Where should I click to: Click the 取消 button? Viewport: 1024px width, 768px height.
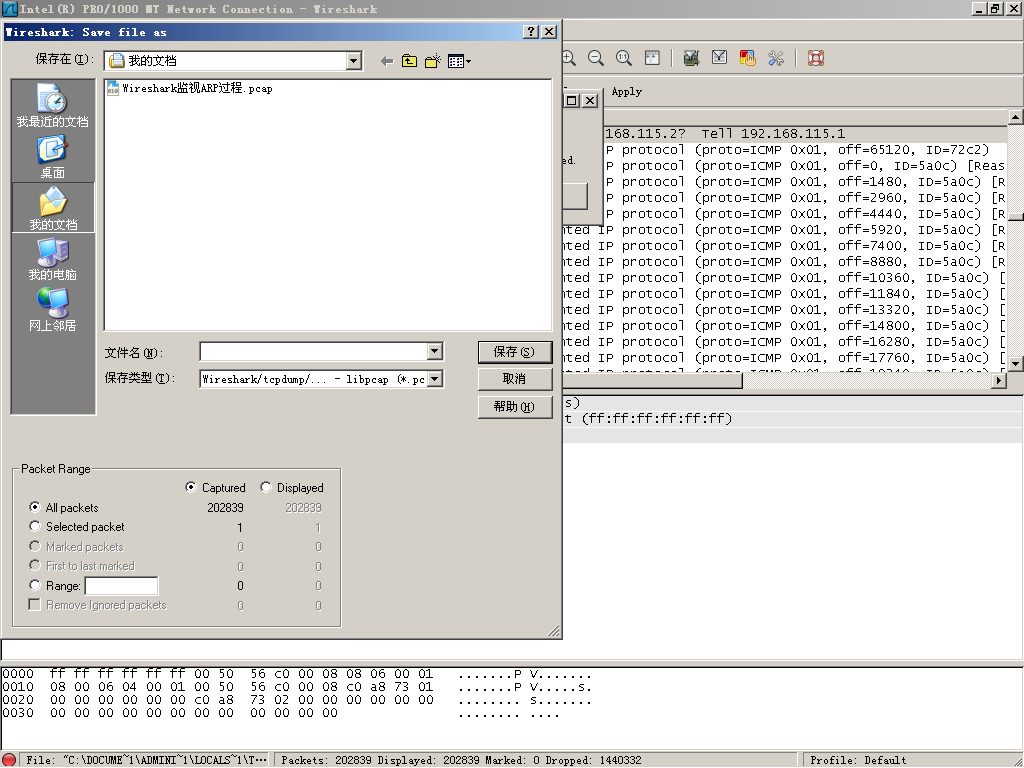click(x=515, y=379)
